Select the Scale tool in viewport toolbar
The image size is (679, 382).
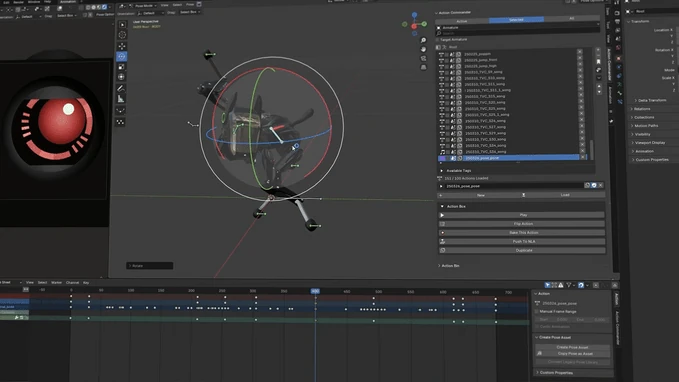(122, 67)
